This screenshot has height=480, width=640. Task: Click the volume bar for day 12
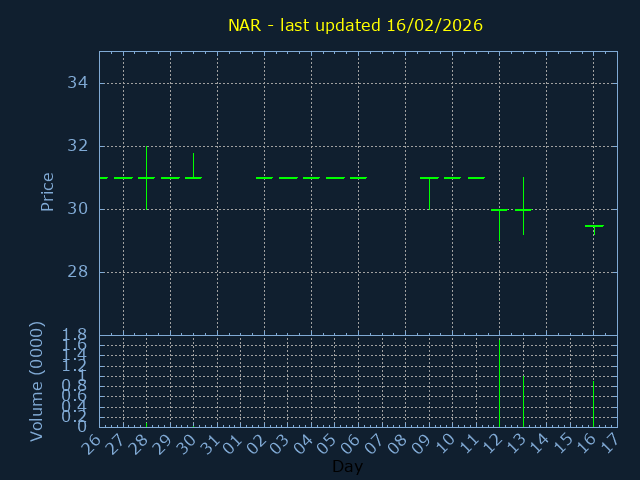[499, 382]
